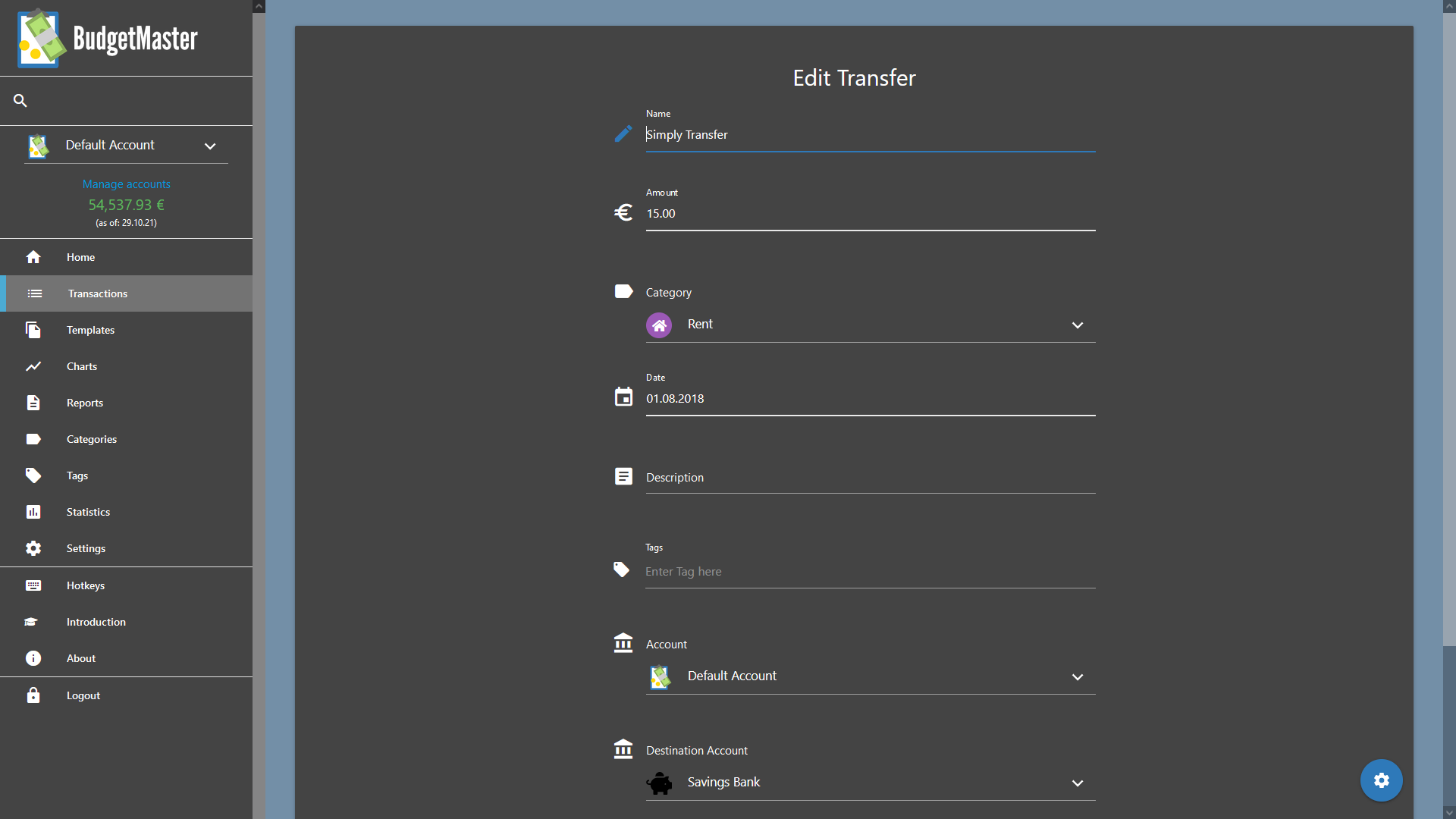Click the description note icon
The height and width of the screenshot is (819, 1456).
(x=623, y=476)
